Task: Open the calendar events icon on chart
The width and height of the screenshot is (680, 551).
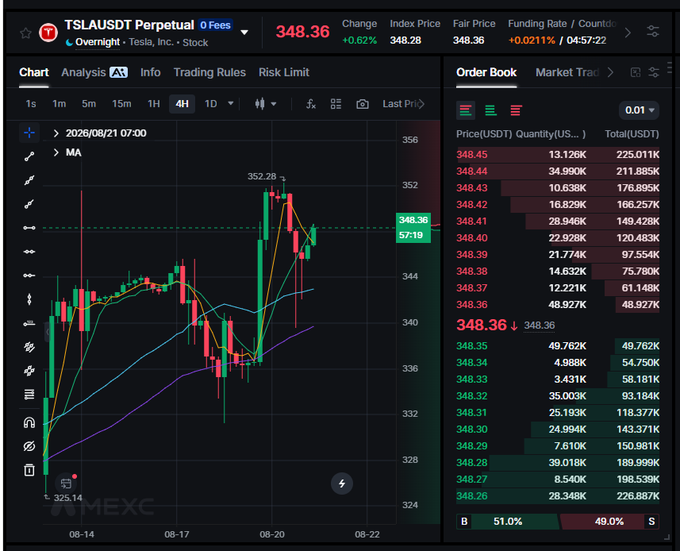Action: click(x=66, y=483)
